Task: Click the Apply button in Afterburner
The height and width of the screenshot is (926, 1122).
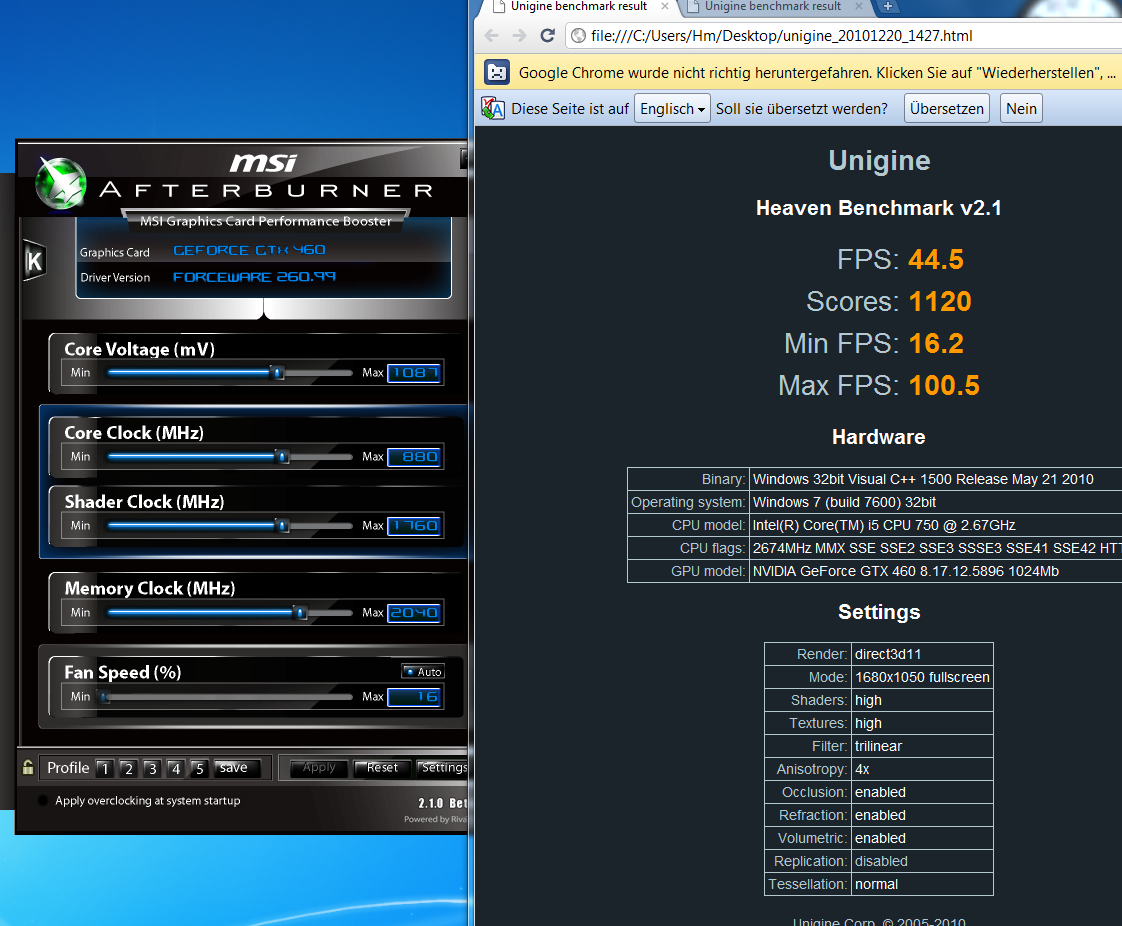Action: 319,767
